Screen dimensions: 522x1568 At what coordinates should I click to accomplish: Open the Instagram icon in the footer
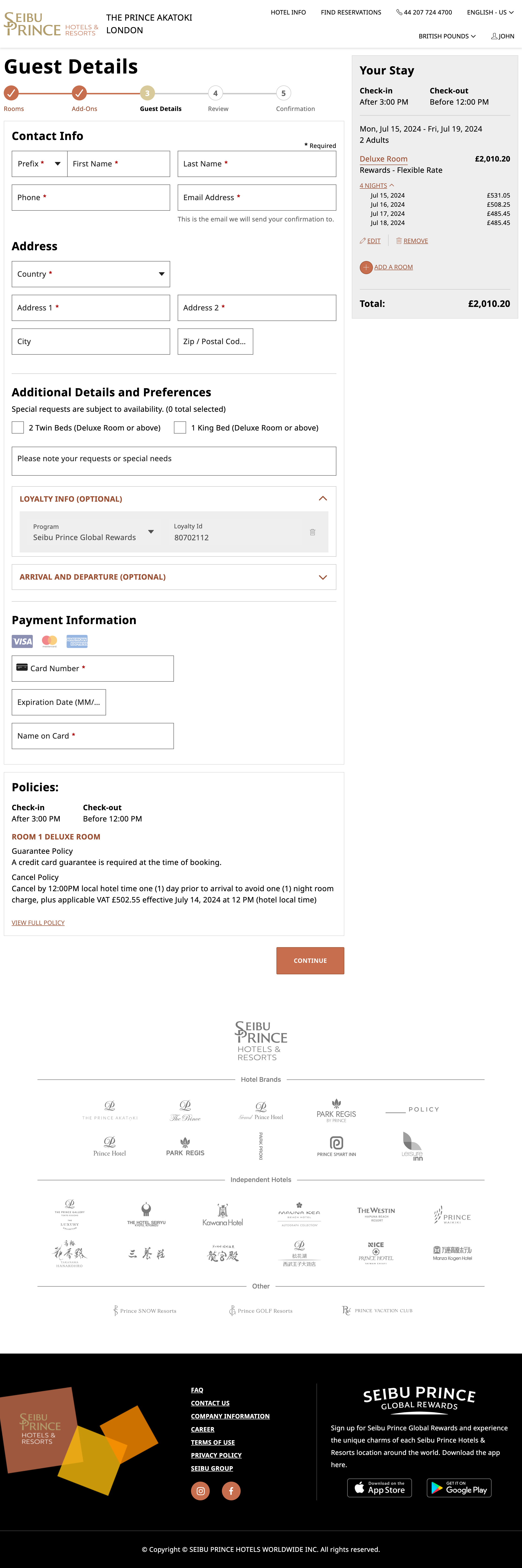tap(200, 1491)
